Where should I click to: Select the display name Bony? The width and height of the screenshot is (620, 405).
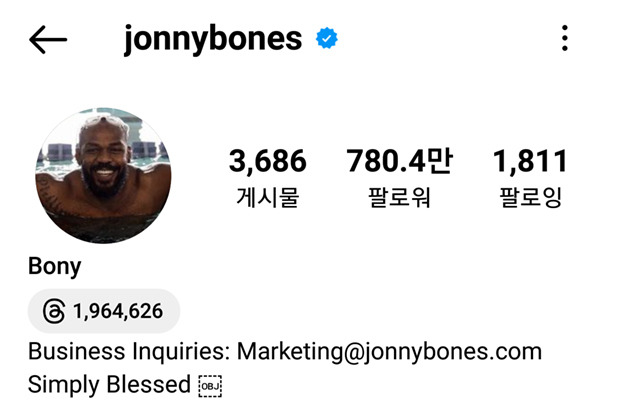(55, 267)
